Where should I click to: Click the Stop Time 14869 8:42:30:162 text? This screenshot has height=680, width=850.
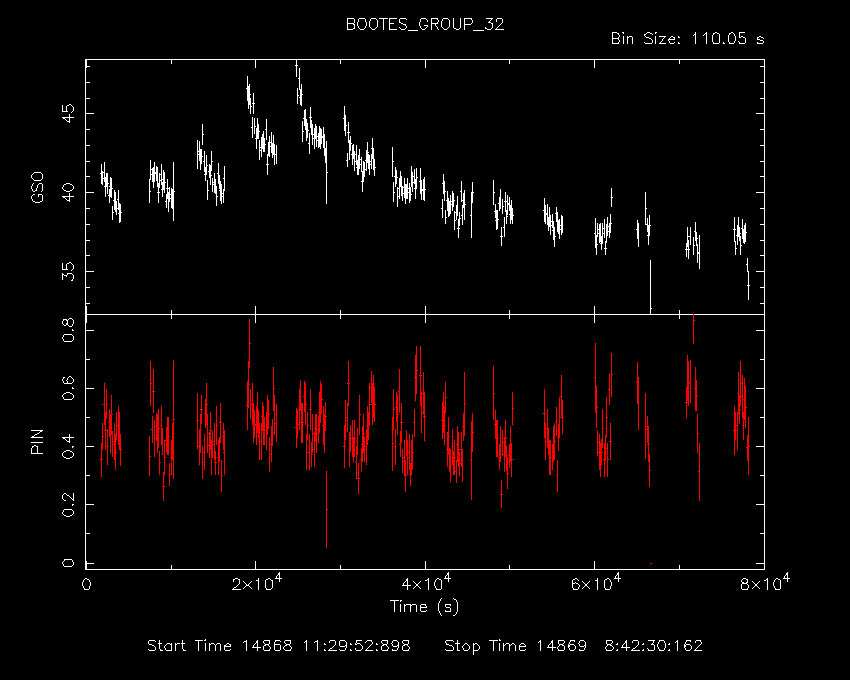point(574,646)
